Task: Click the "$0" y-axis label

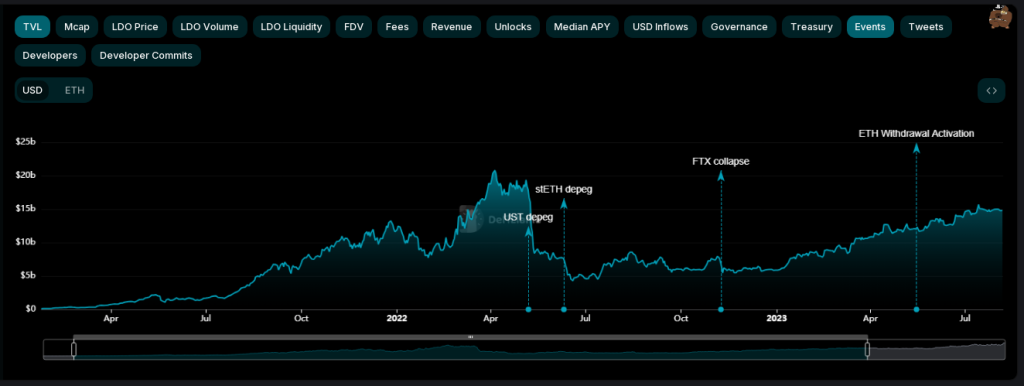Action: click(x=31, y=308)
